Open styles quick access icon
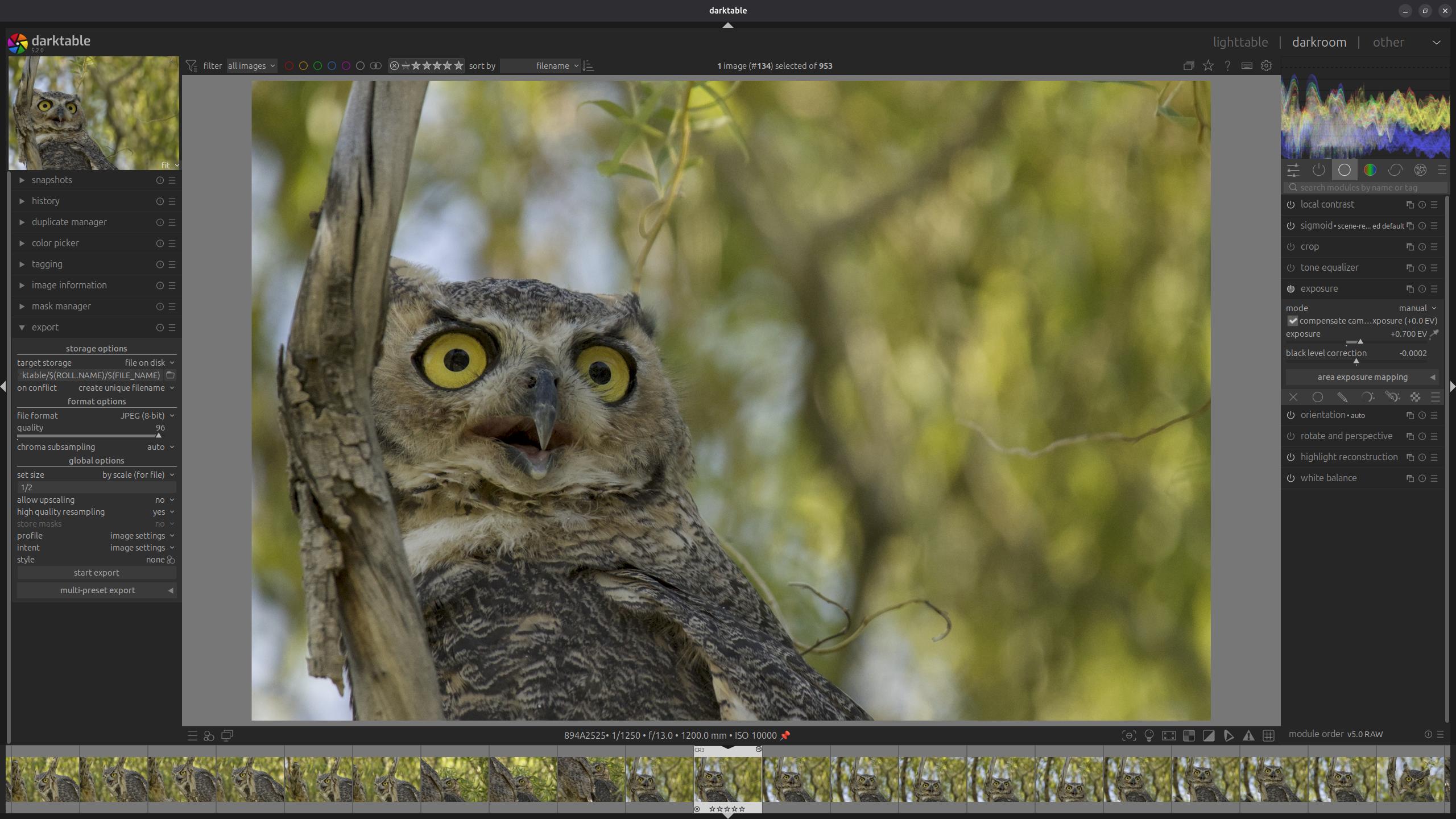 209,736
